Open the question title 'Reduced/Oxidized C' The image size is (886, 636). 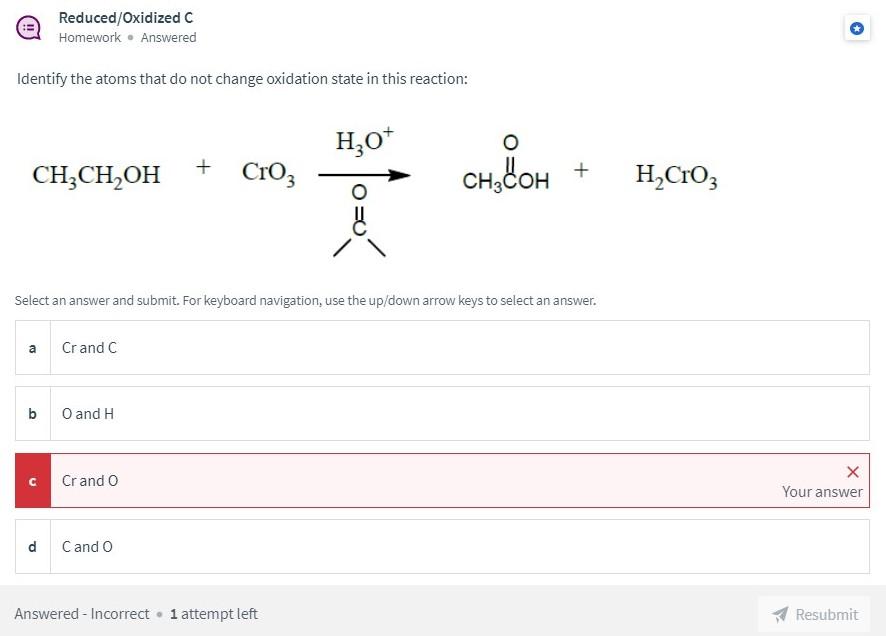click(124, 17)
